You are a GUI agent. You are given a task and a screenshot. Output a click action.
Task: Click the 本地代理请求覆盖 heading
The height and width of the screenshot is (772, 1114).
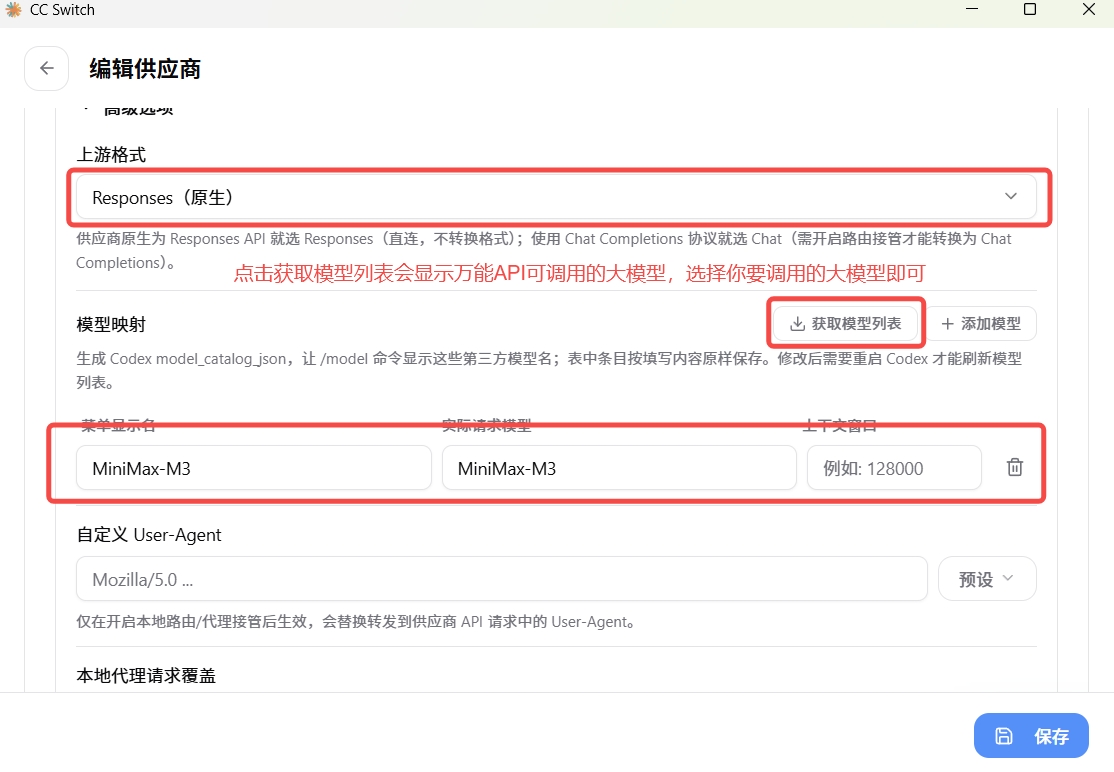pyautogui.click(x=146, y=675)
